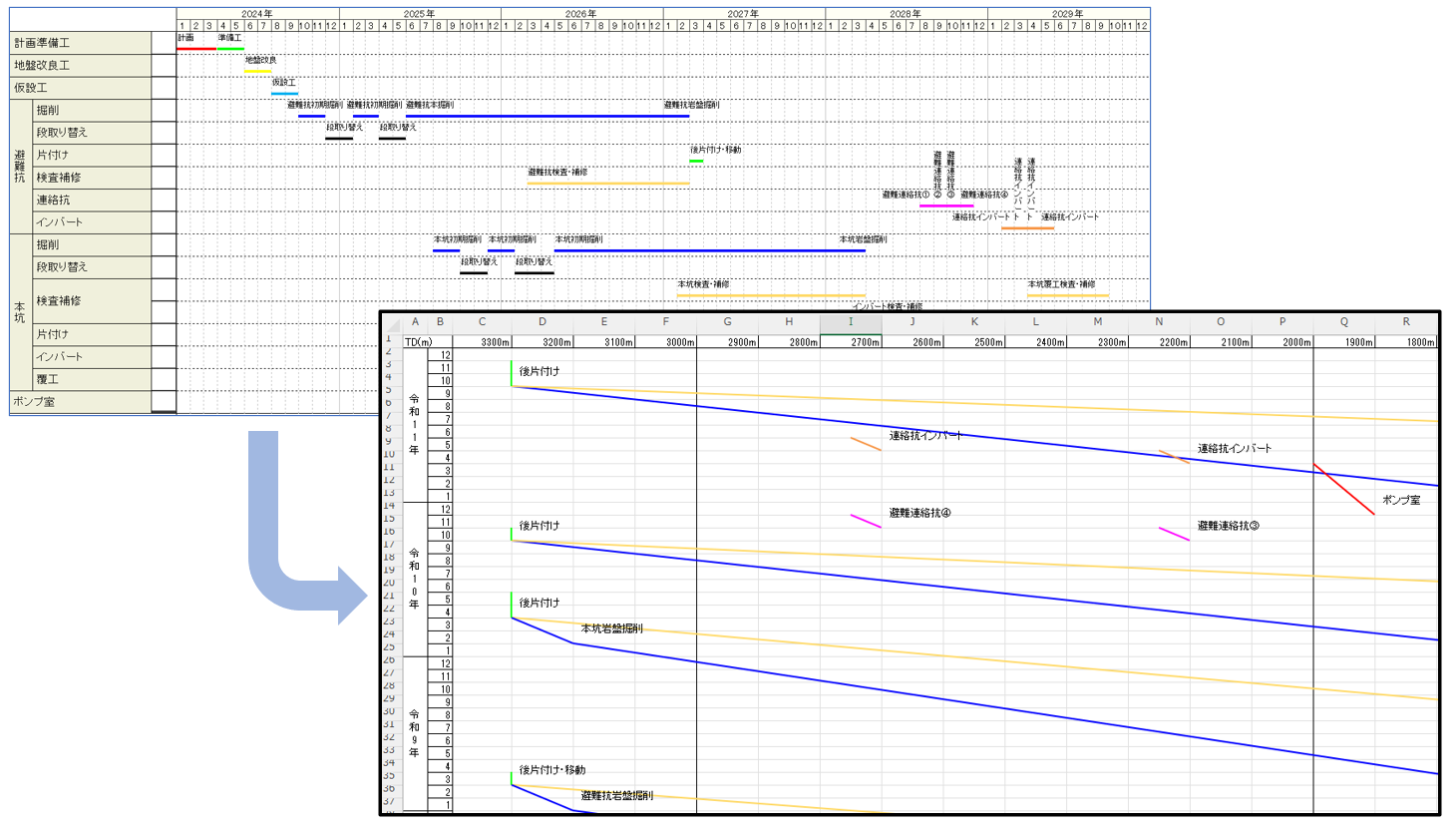The width and height of the screenshot is (1456, 829).
Task: Select column header D
Action: pos(543,322)
